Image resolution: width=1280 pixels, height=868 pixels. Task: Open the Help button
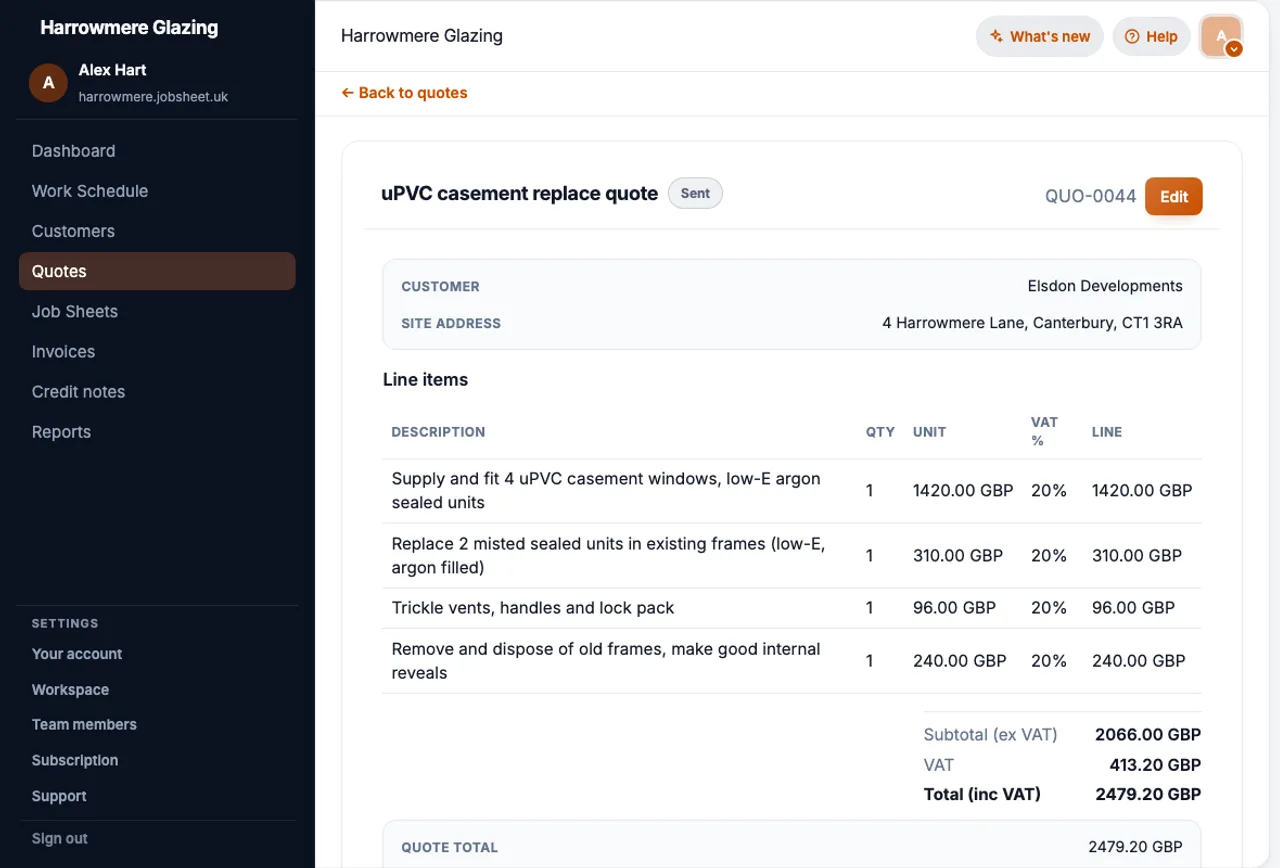click(1151, 37)
